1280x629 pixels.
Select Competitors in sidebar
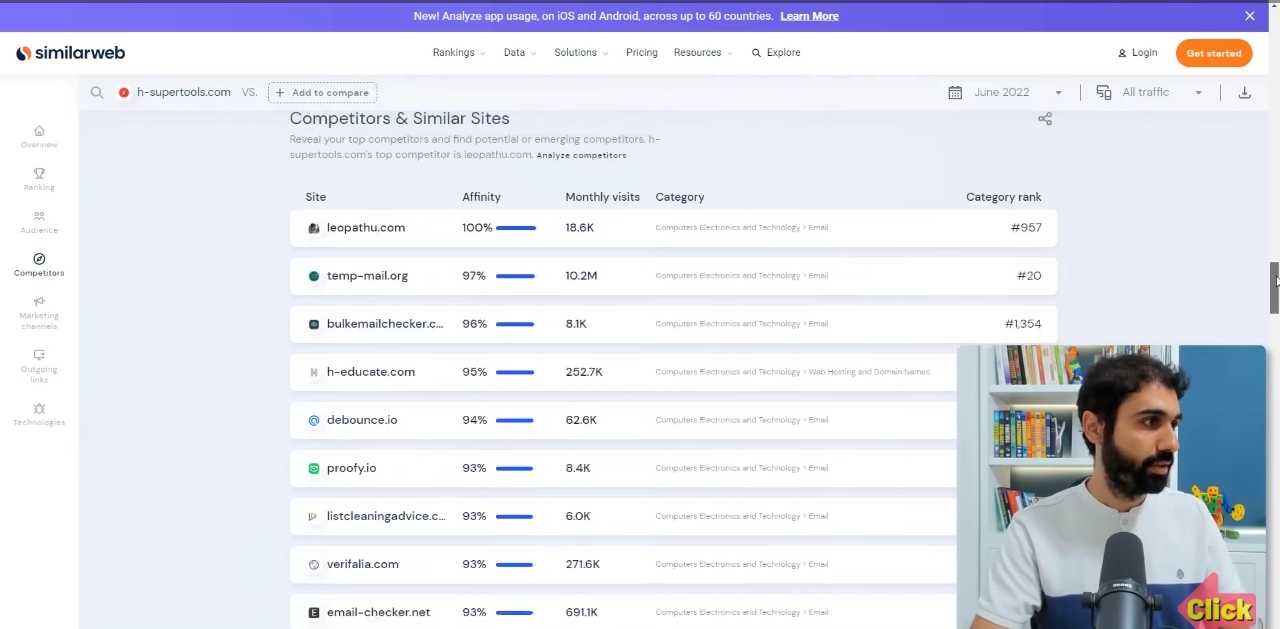pos(39,265)
